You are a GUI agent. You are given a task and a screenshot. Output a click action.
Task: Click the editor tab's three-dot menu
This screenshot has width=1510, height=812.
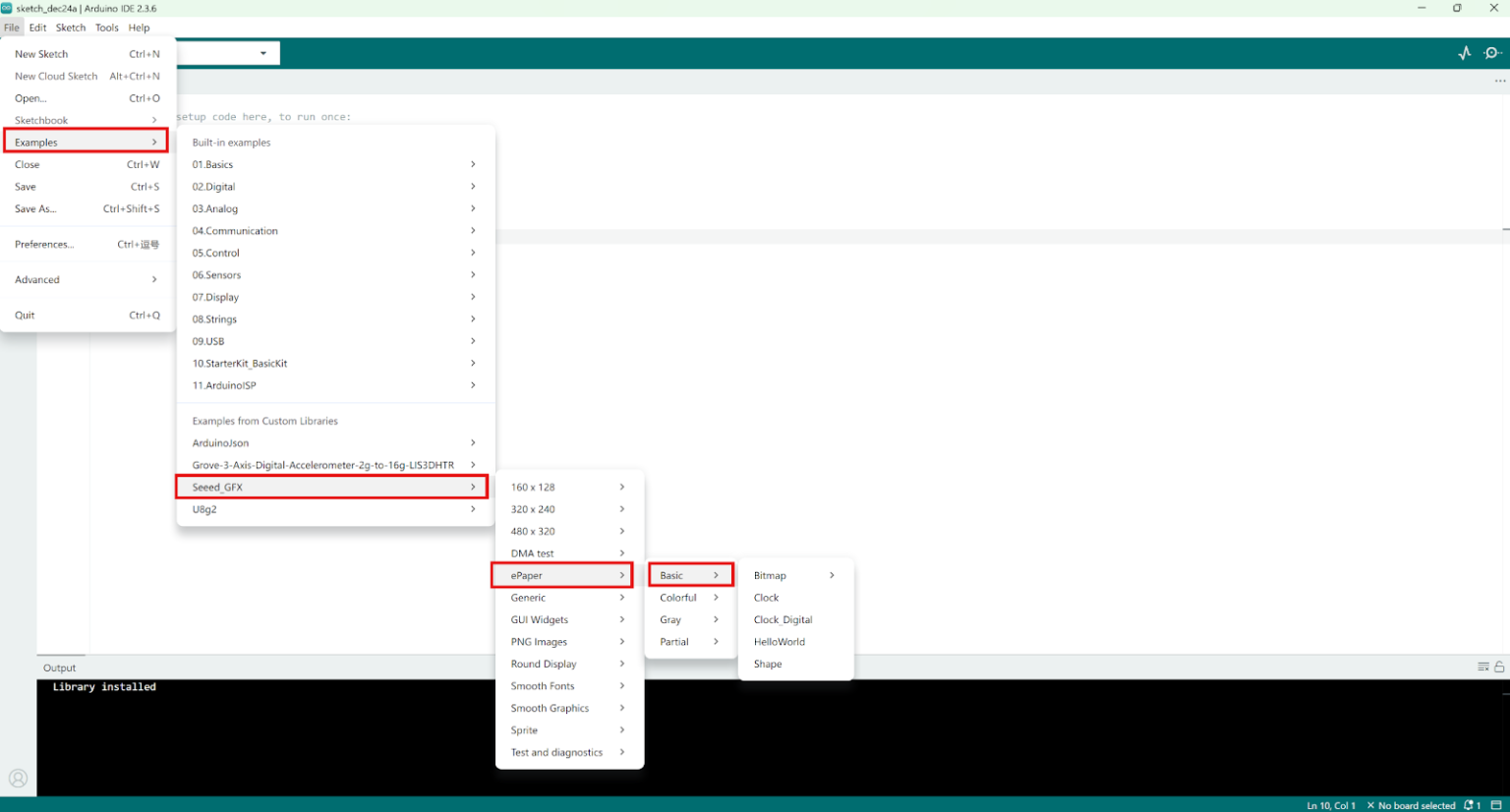click(1499, 82)
